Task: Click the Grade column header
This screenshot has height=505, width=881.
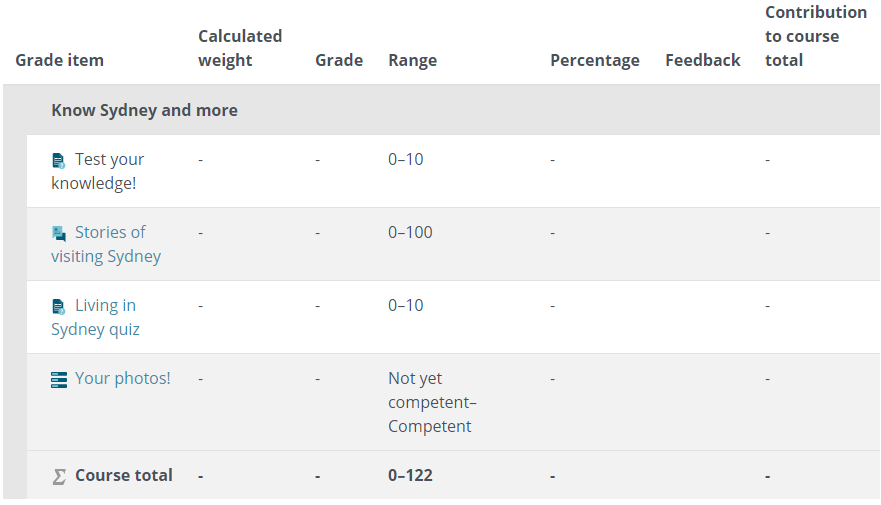Action: click(339, 60)
